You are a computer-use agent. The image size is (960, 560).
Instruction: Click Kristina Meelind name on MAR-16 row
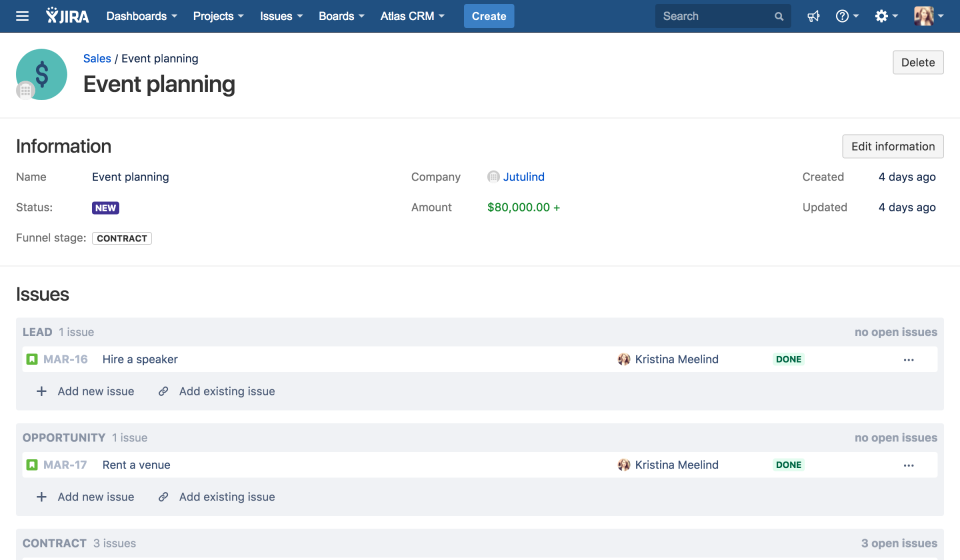[677, 359]
